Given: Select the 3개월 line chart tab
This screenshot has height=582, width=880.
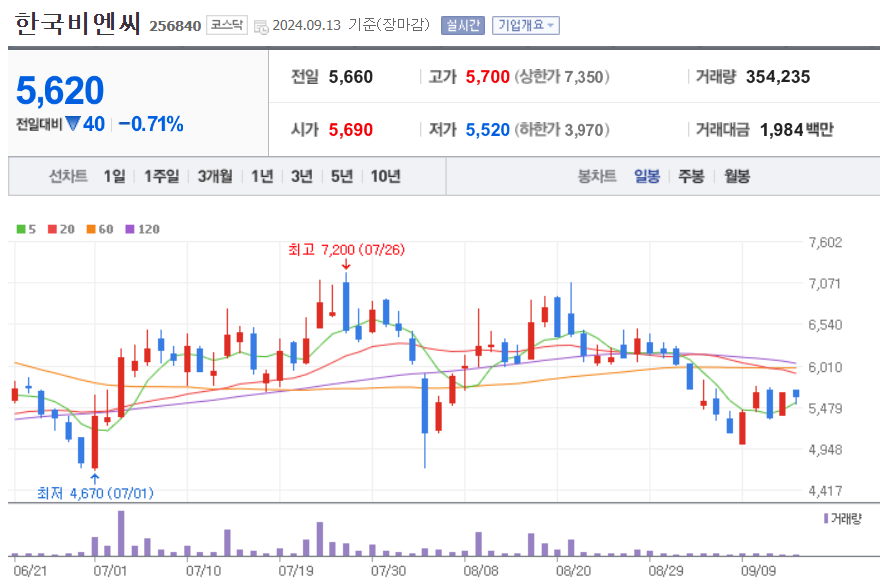Looking at the screenshot, I should pos(215,176).
